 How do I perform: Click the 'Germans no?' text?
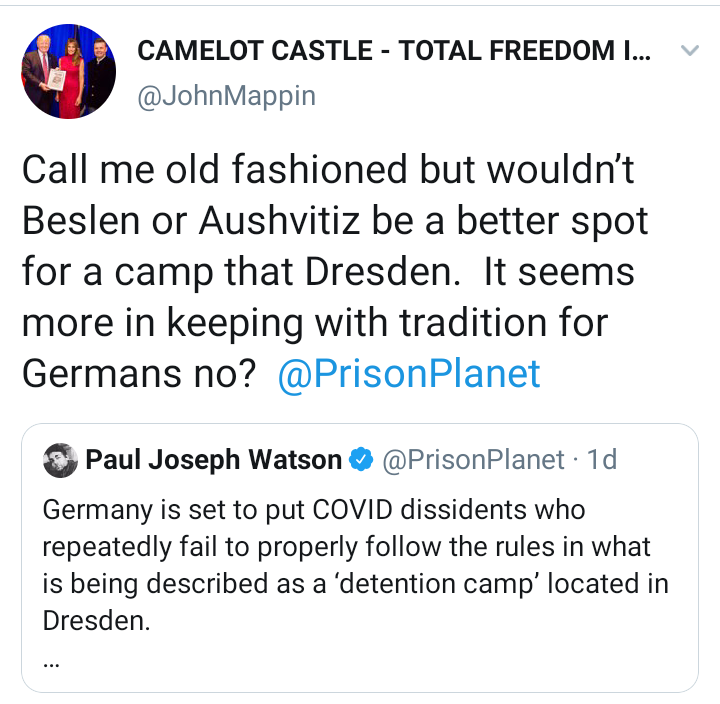[139, 374]
